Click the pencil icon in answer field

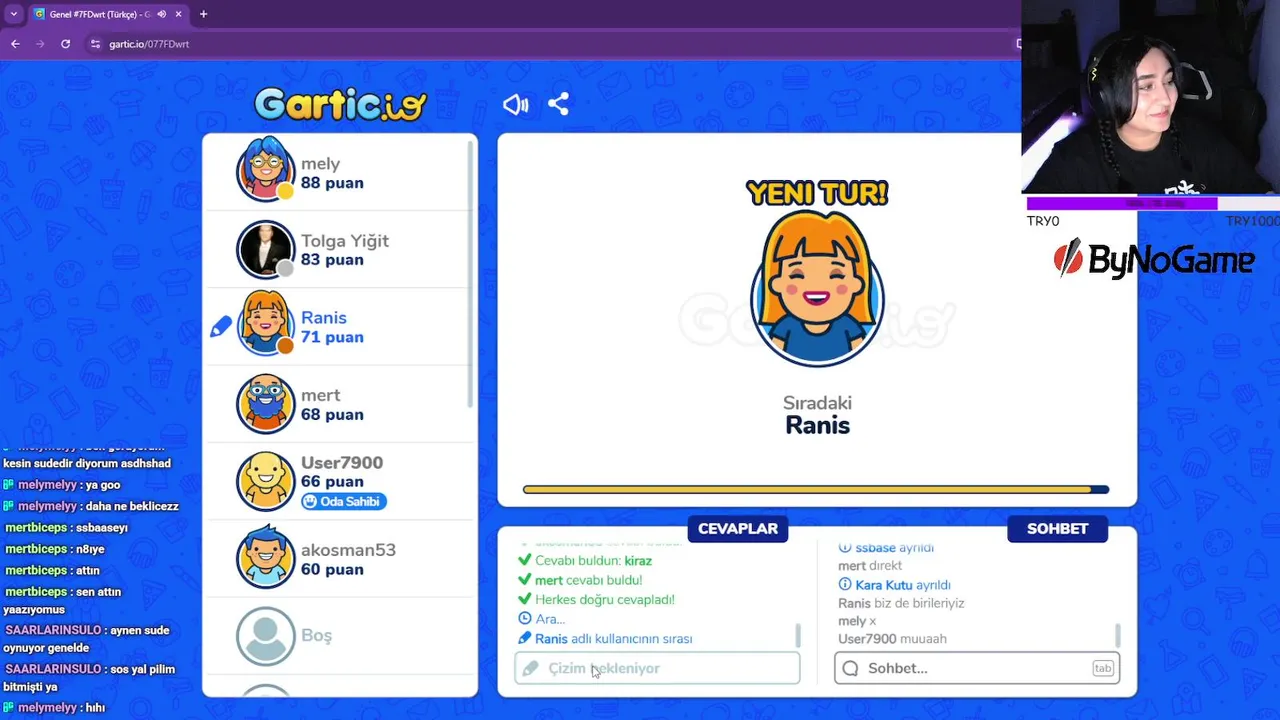click(x=530, y=668)
